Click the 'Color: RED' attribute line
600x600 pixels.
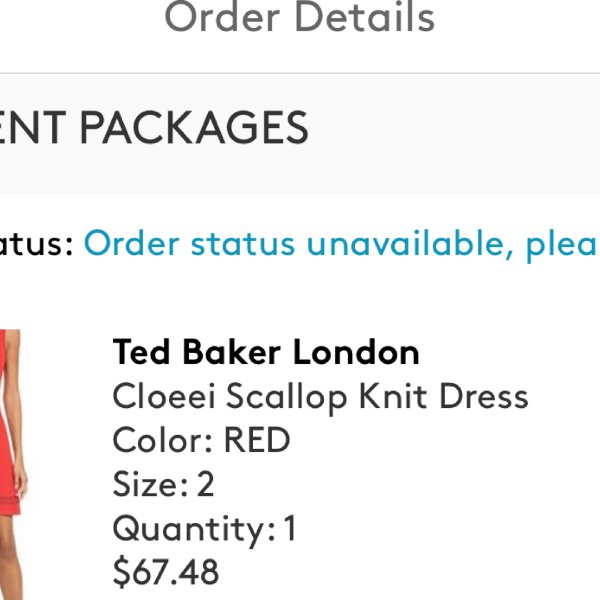point(201,440)
